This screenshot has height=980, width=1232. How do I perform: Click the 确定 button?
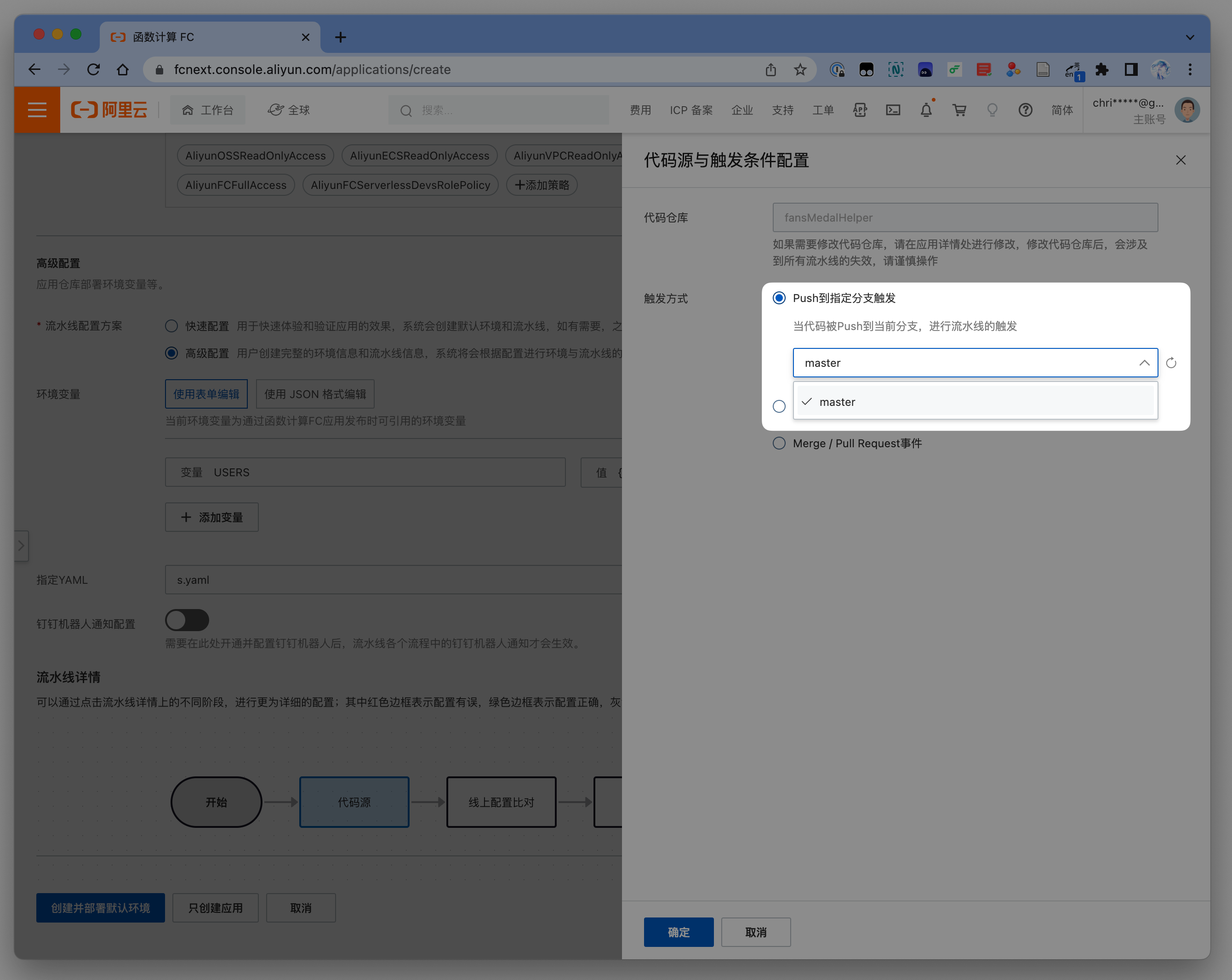pyautogui.click(x=678, y=933)
